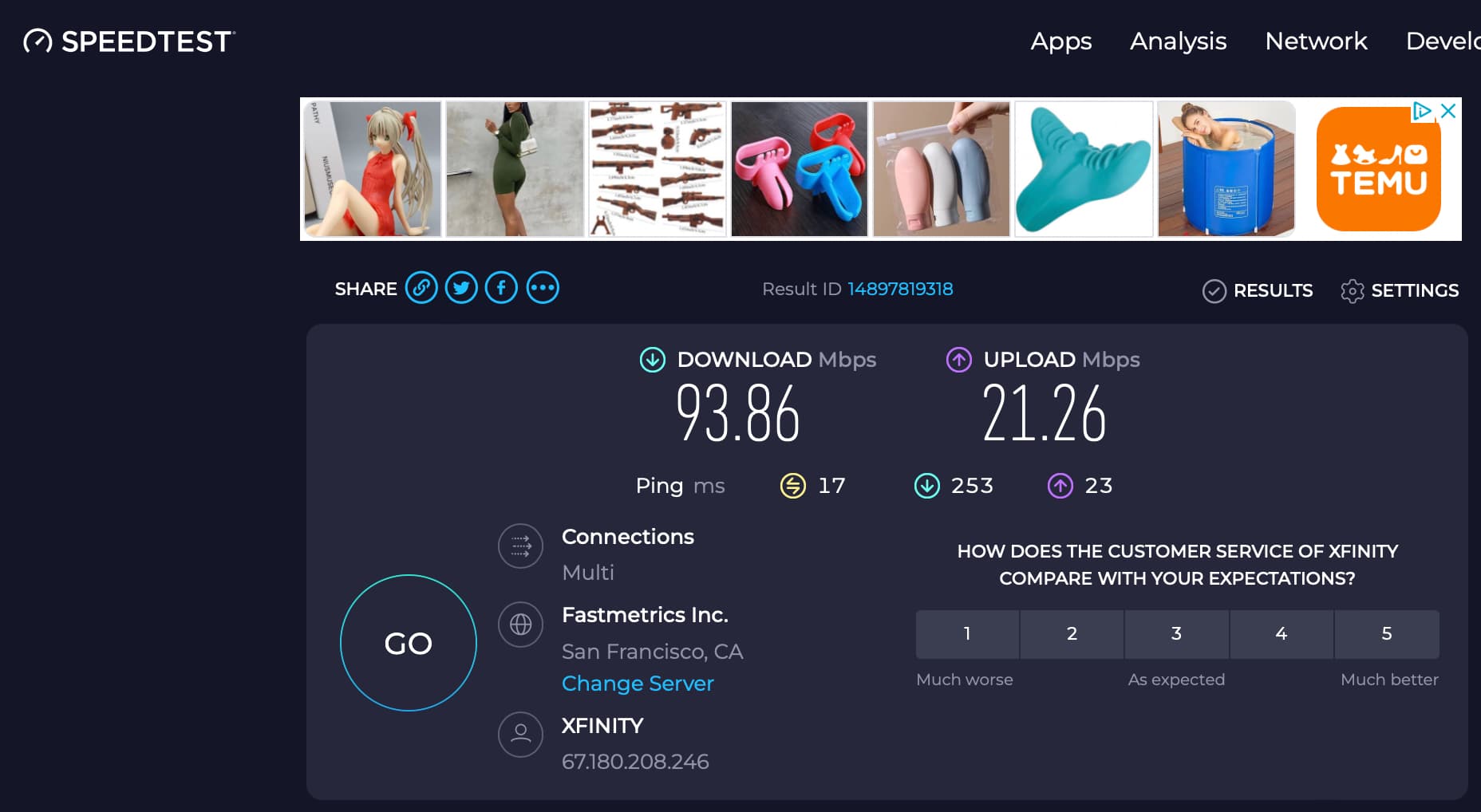Open more sharing options ellipsis icon
The image size is (1481, 812).
click(x=543, y=288)
